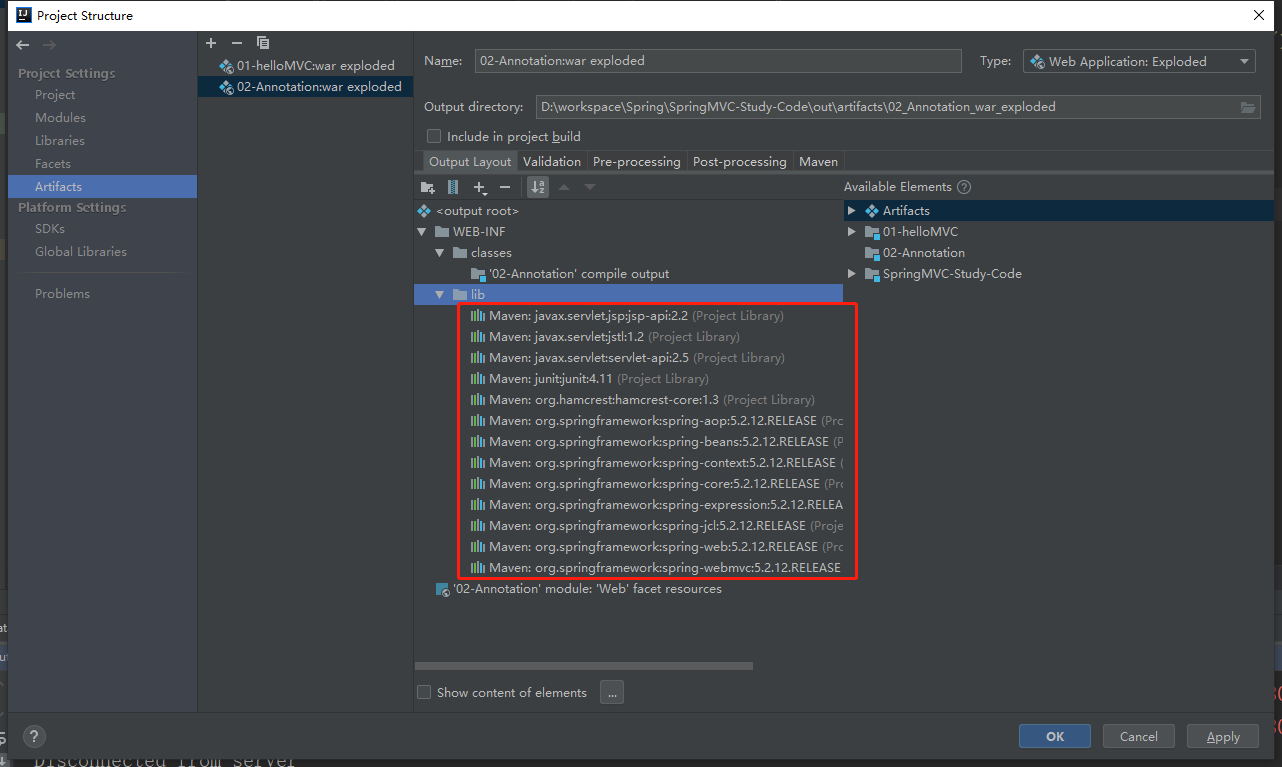Select the spring-context library entry

point(657,463)
